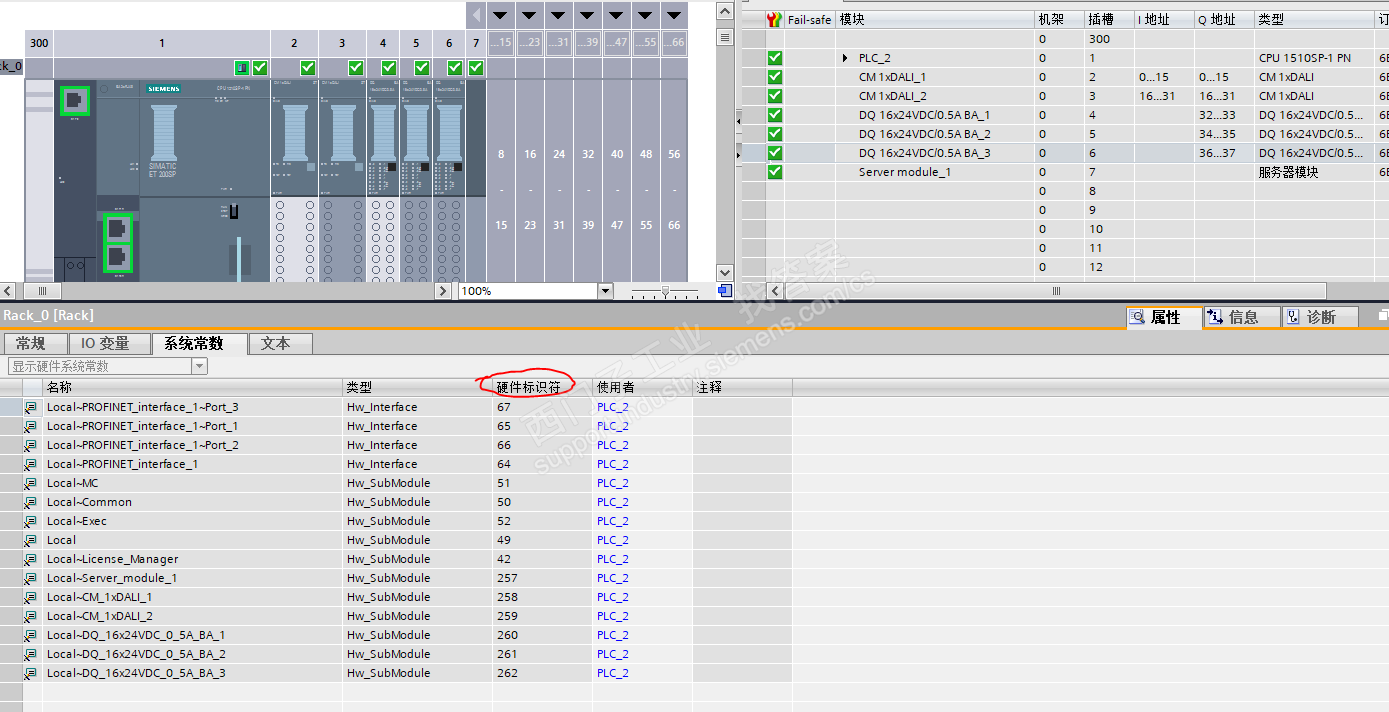The height and width of the screenshot is (712, 1389).
Task: Click the 类型 header in system constants table
Action: (x=417, y=387)
